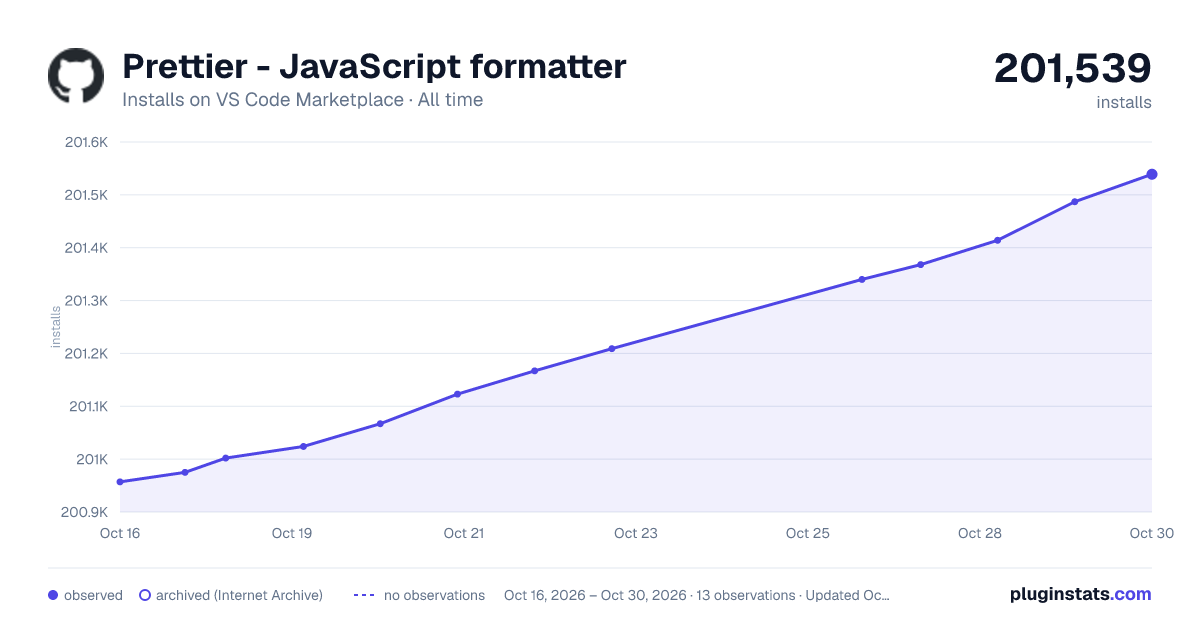Click the no observations dashed legend marker
1200x630 pixels.
(x=364, y=595)
